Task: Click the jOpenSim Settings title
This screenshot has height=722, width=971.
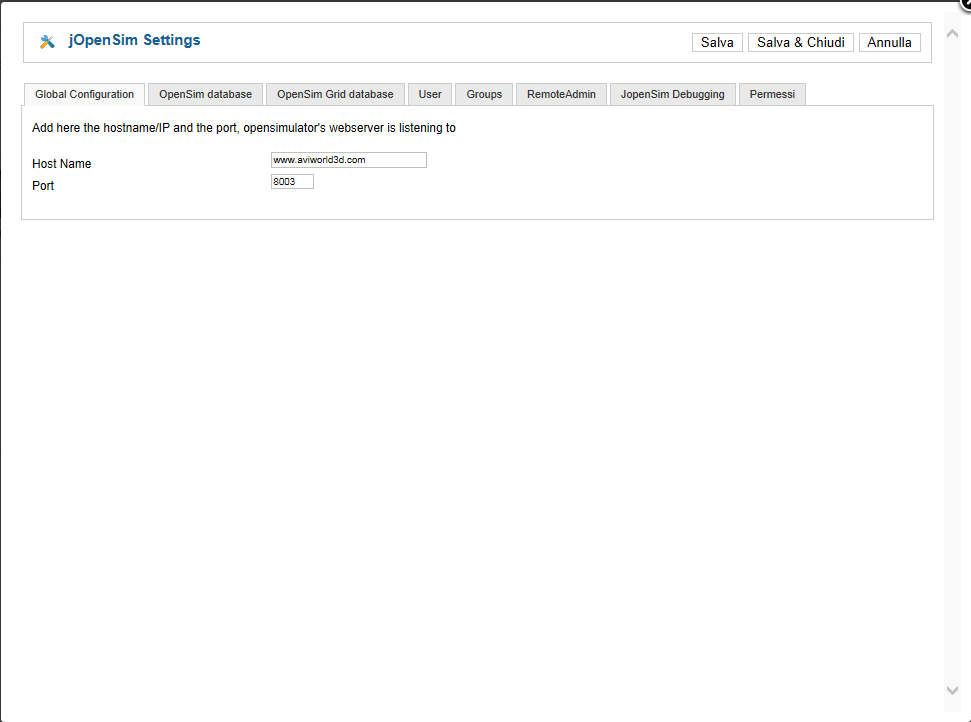Action: 134,40
